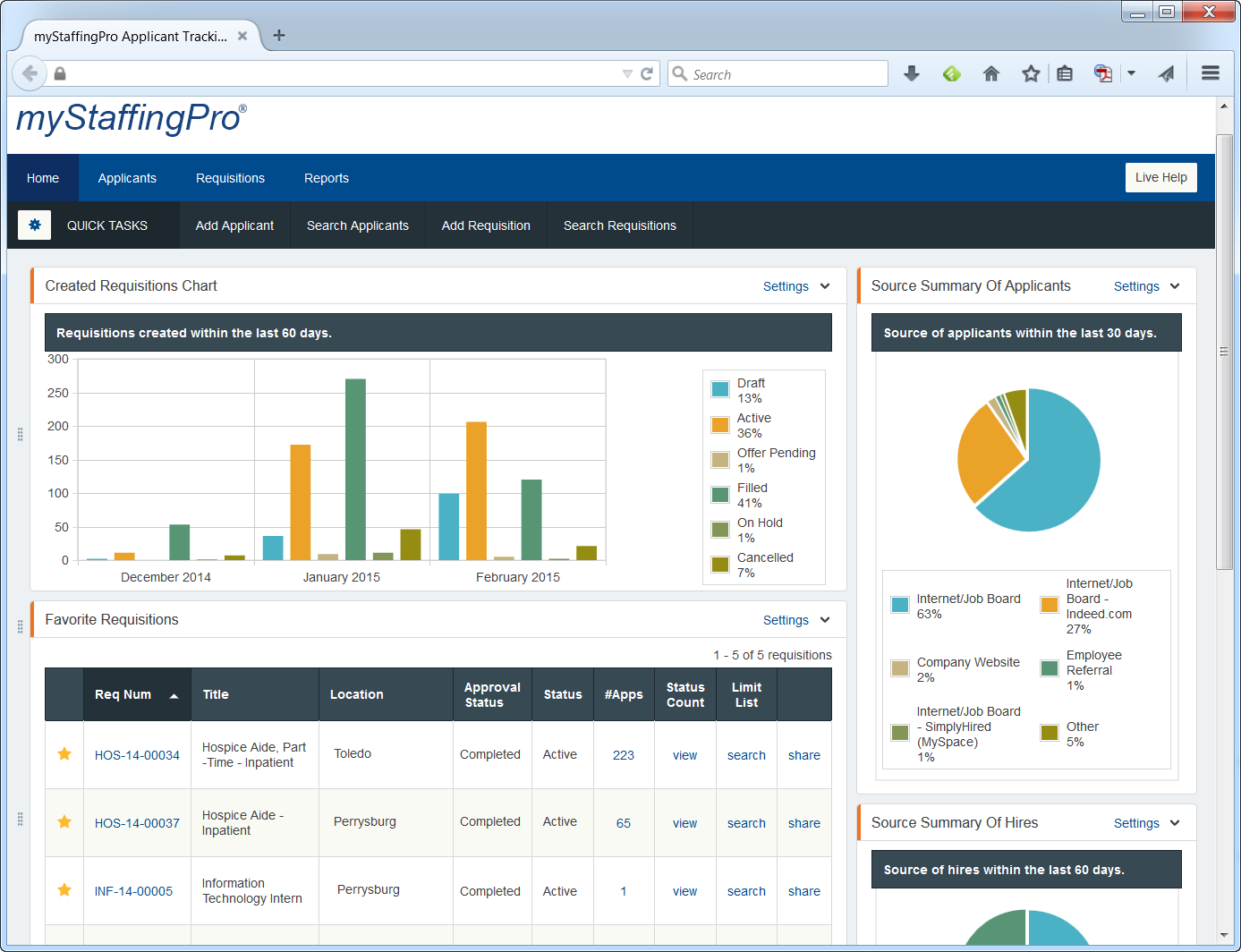Toggle favorite star for INF-14-00005
Image resolution: width=1241 pixels, height=952 pixels.
coord(64,889)
